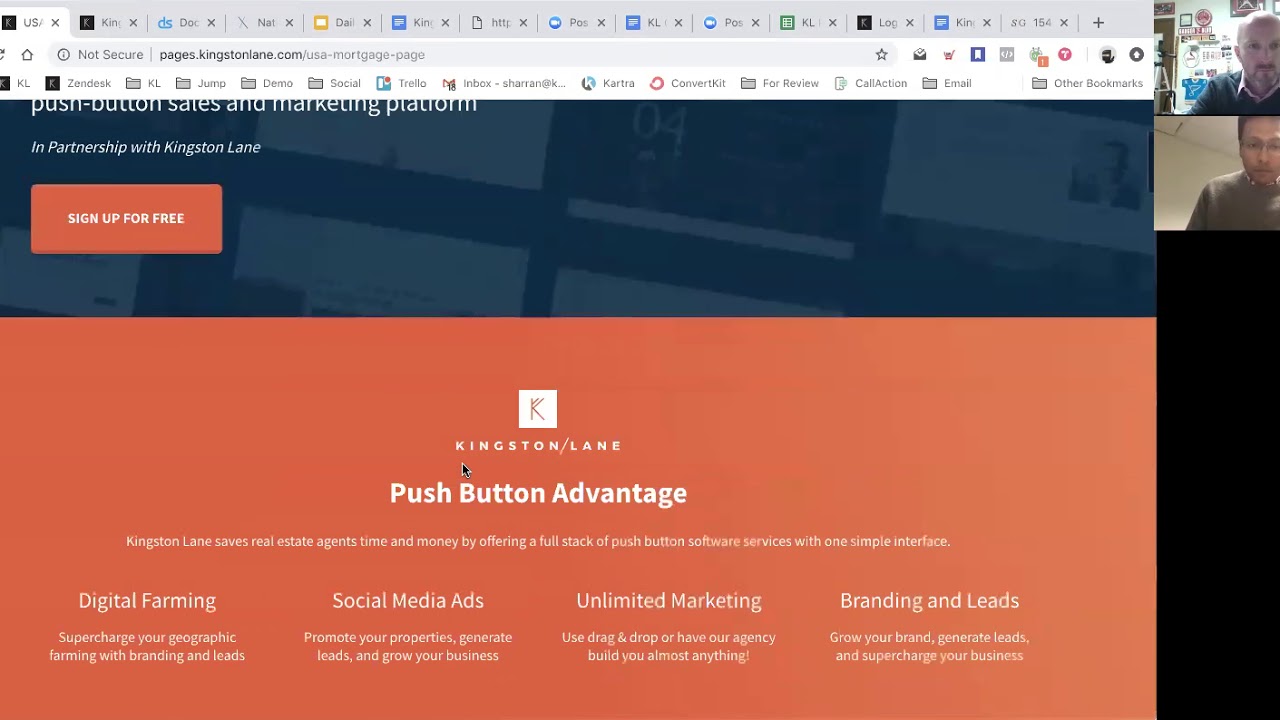Reload the page with the refresh icon
This screenshot has width=1280, height=720.
tap(3, 54)
